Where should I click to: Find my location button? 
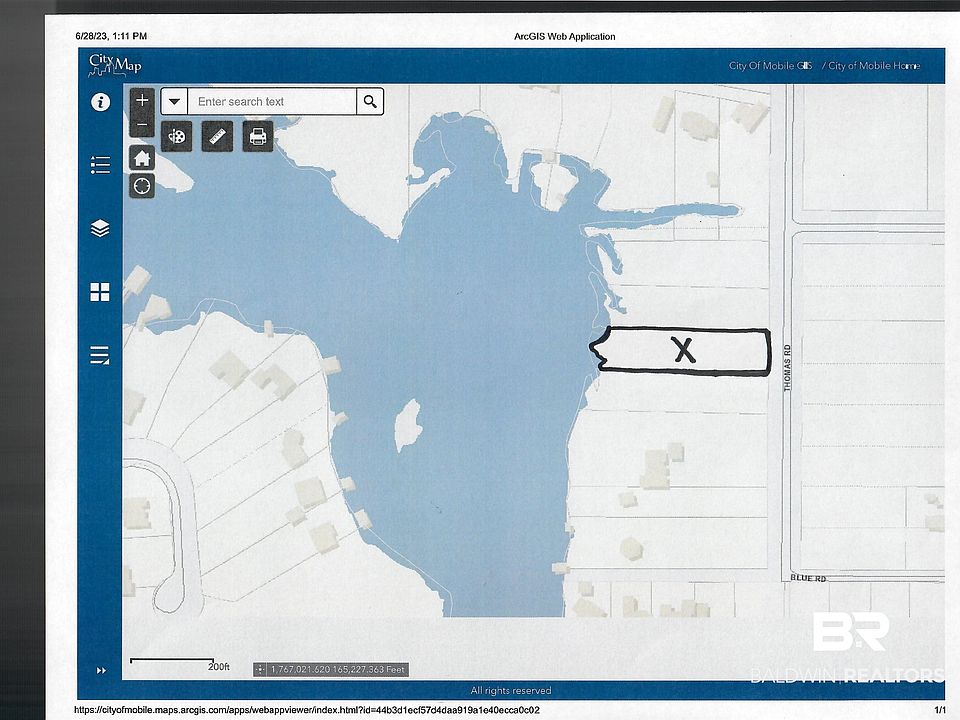[x=142, y=186]
